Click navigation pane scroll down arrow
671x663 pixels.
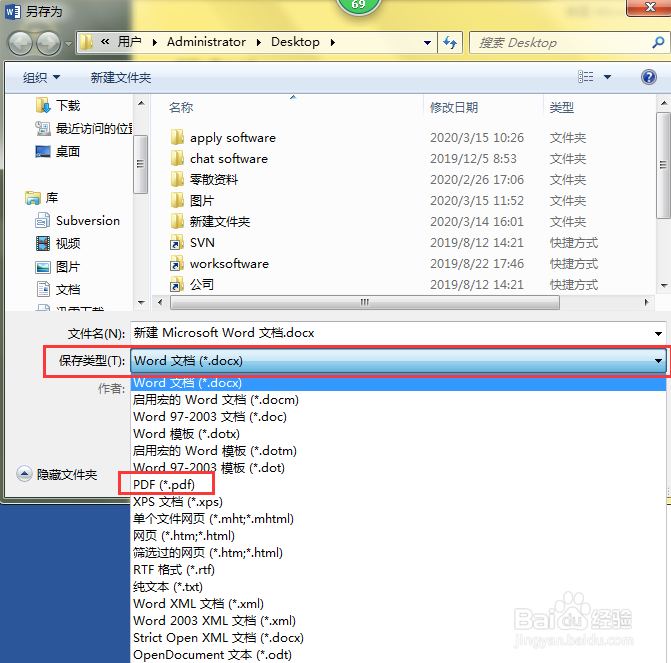[x=141, y=302]
